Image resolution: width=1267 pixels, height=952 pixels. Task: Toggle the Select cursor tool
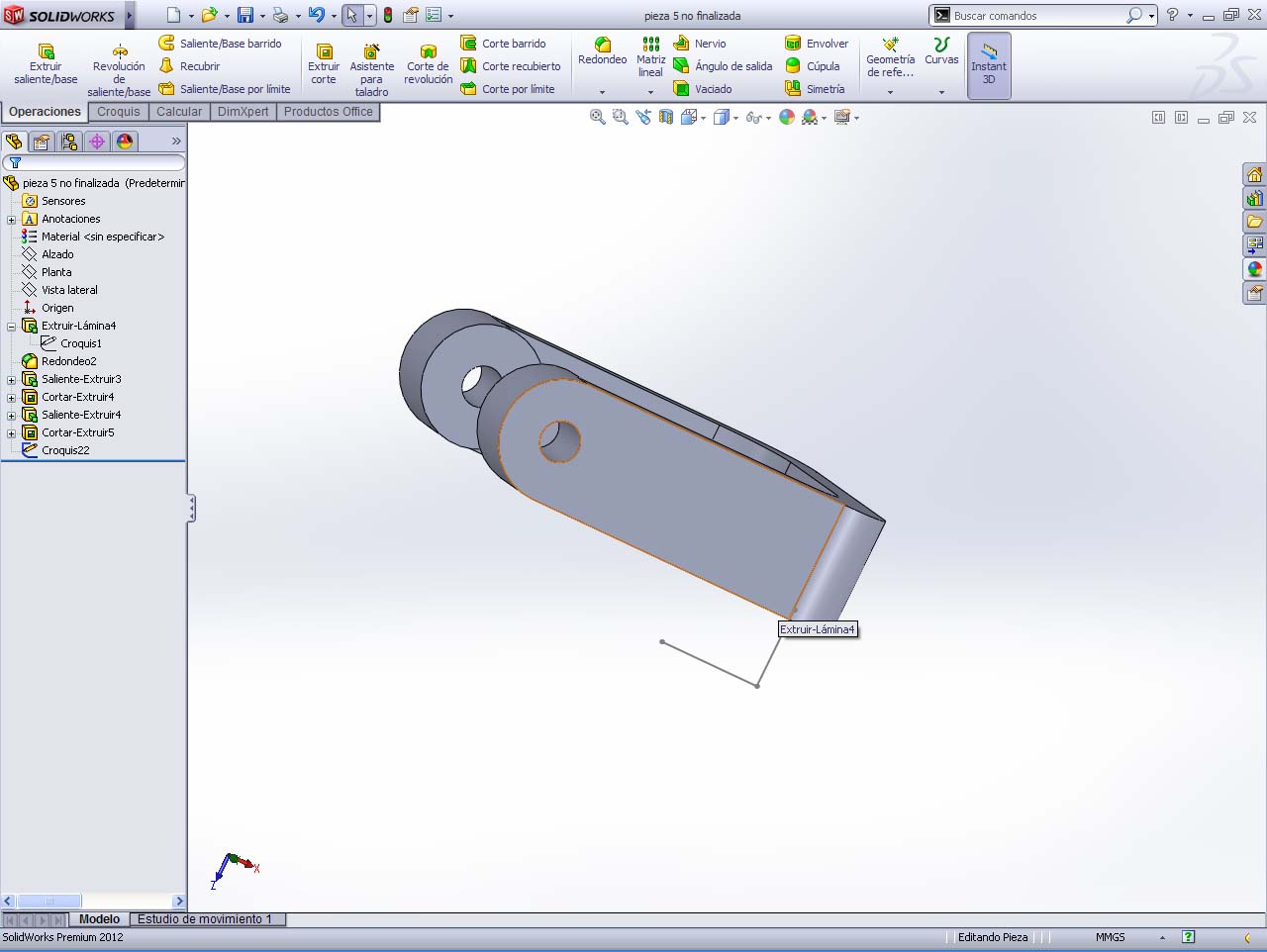(351, 15)
